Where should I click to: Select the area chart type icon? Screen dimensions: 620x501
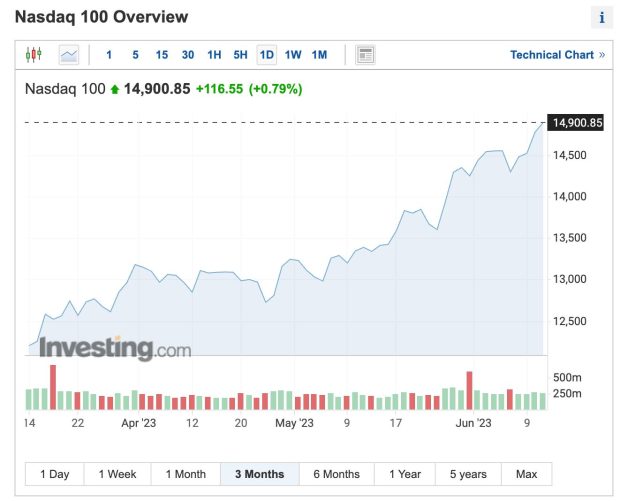coord(69,55)
